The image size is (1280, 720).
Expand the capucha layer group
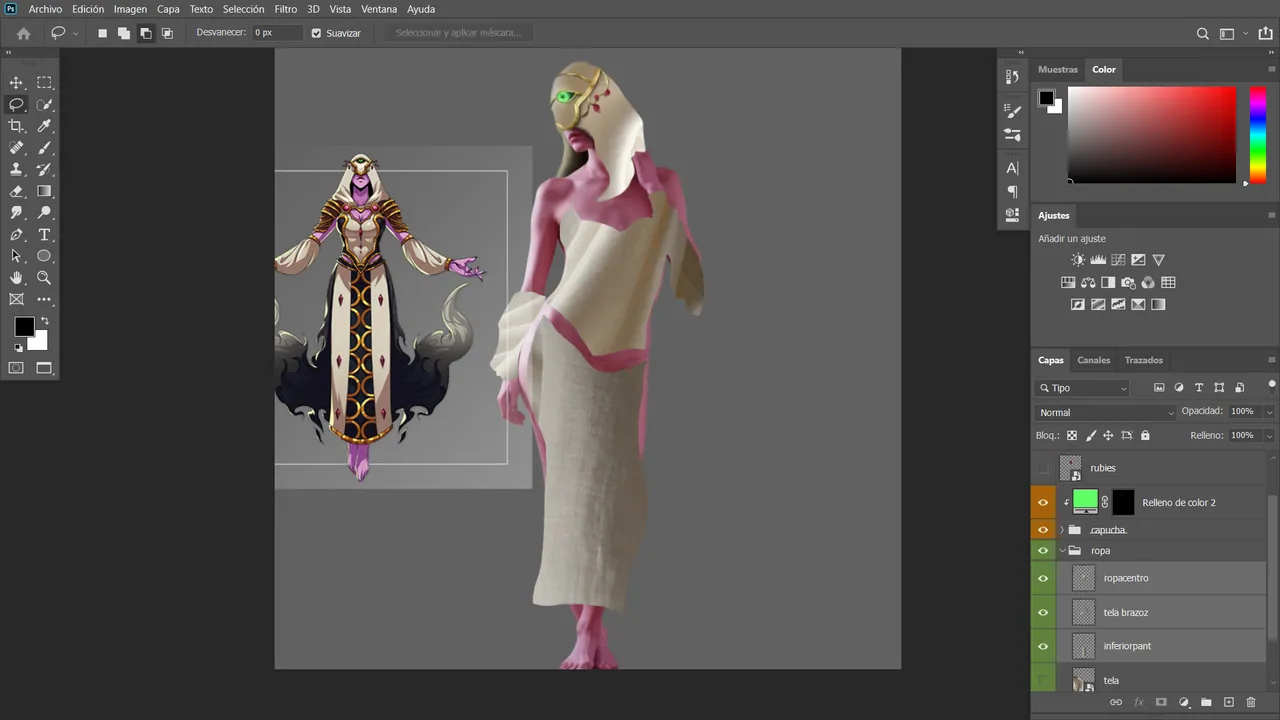[x=1062, y=530]
